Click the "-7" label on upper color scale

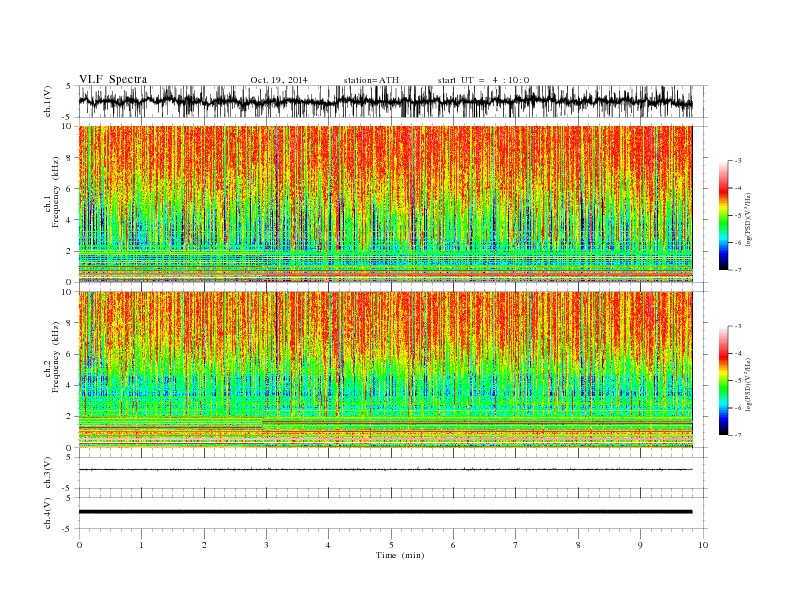[738, 270]
